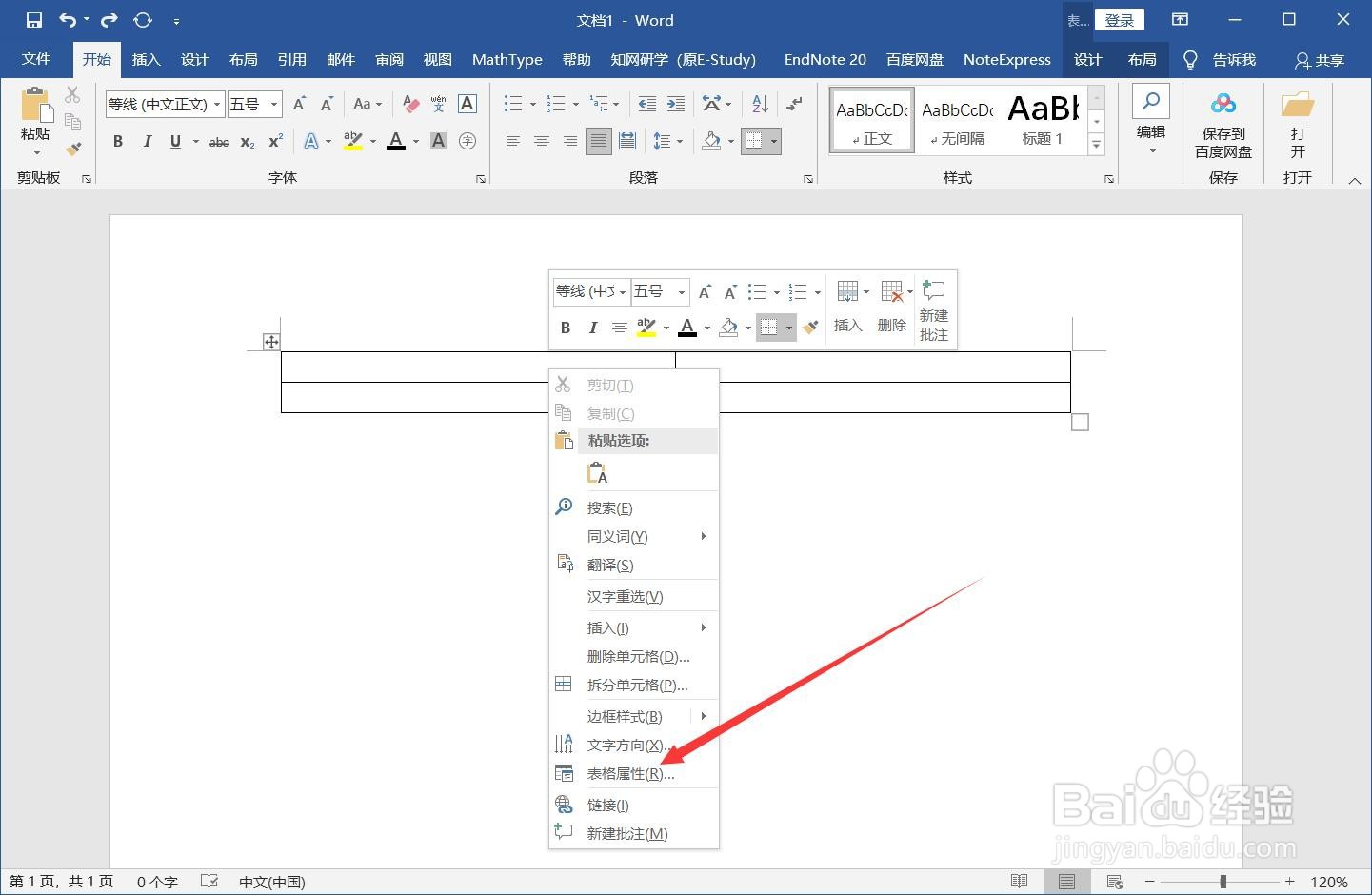
Task: Toggle justify alignment in ribbon
Action: (599, 142)
